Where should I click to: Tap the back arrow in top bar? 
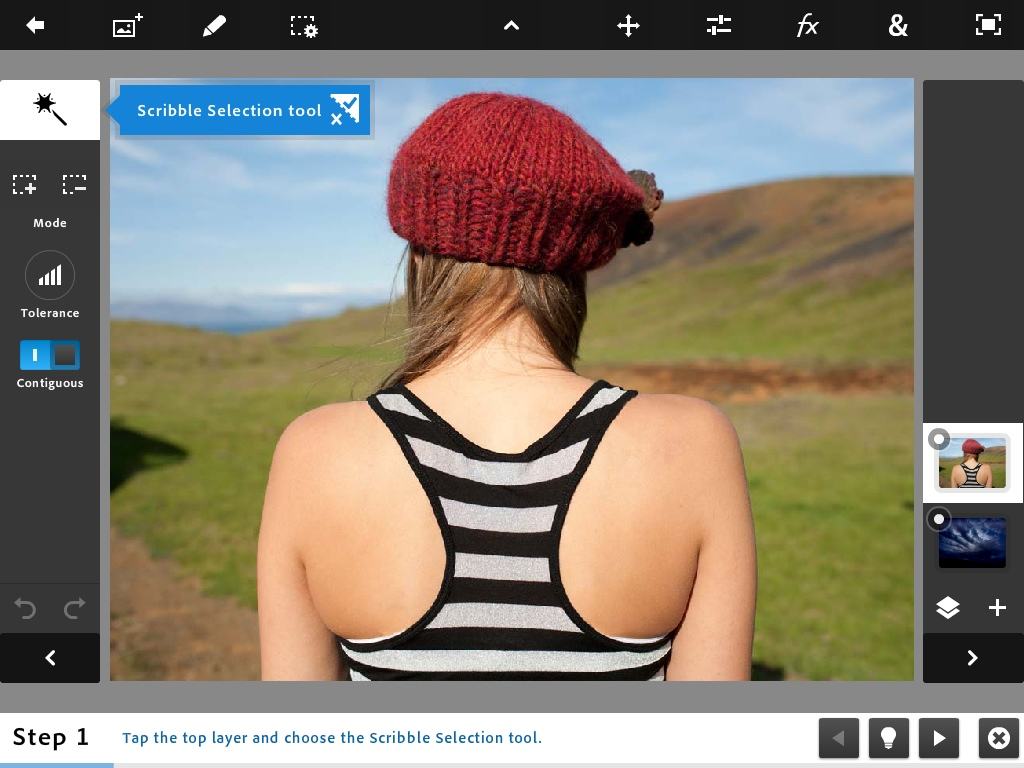(35, 25)
